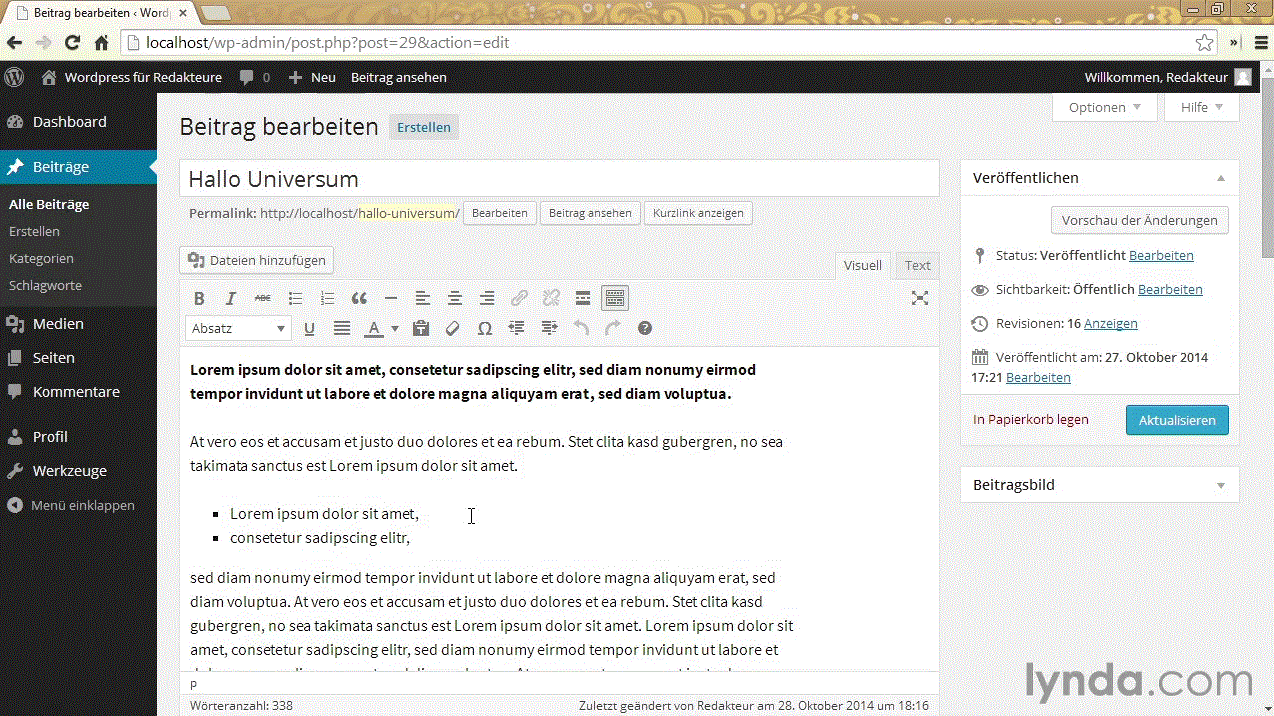Insert a bulleted list
The width and height of the screenshot is (1274, 716).
(x=295, y=298)
